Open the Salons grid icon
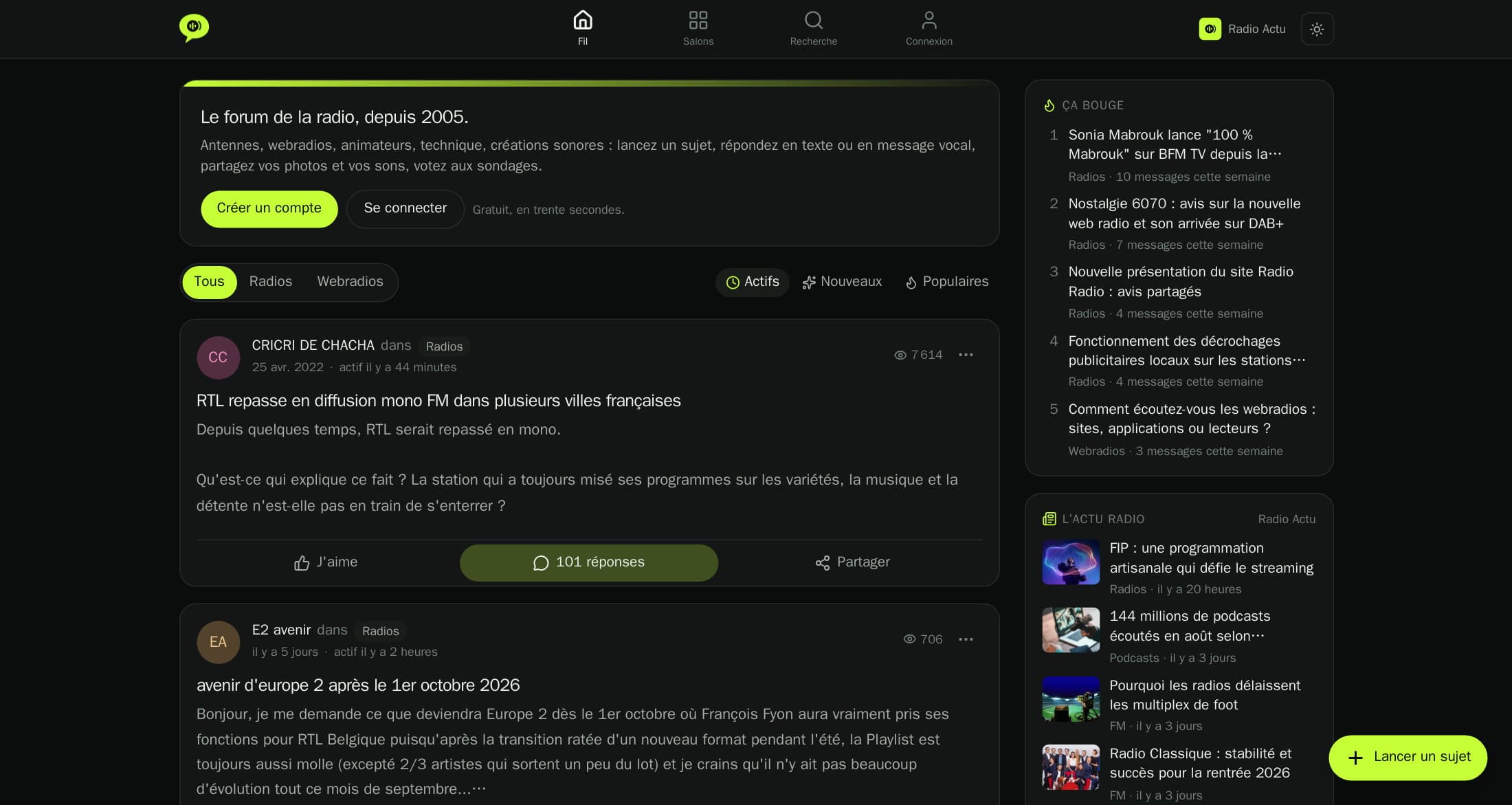 (x=698, y=21)
